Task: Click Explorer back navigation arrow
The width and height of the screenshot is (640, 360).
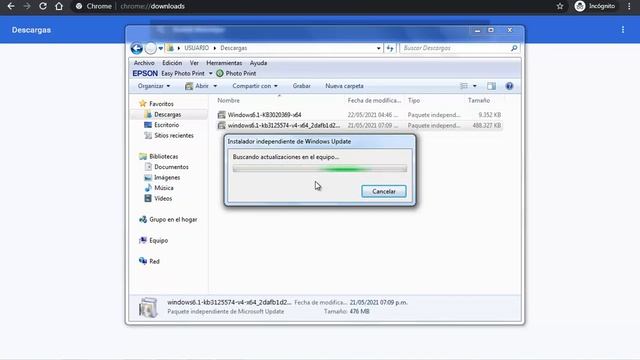Action: [x=137, y=48]
